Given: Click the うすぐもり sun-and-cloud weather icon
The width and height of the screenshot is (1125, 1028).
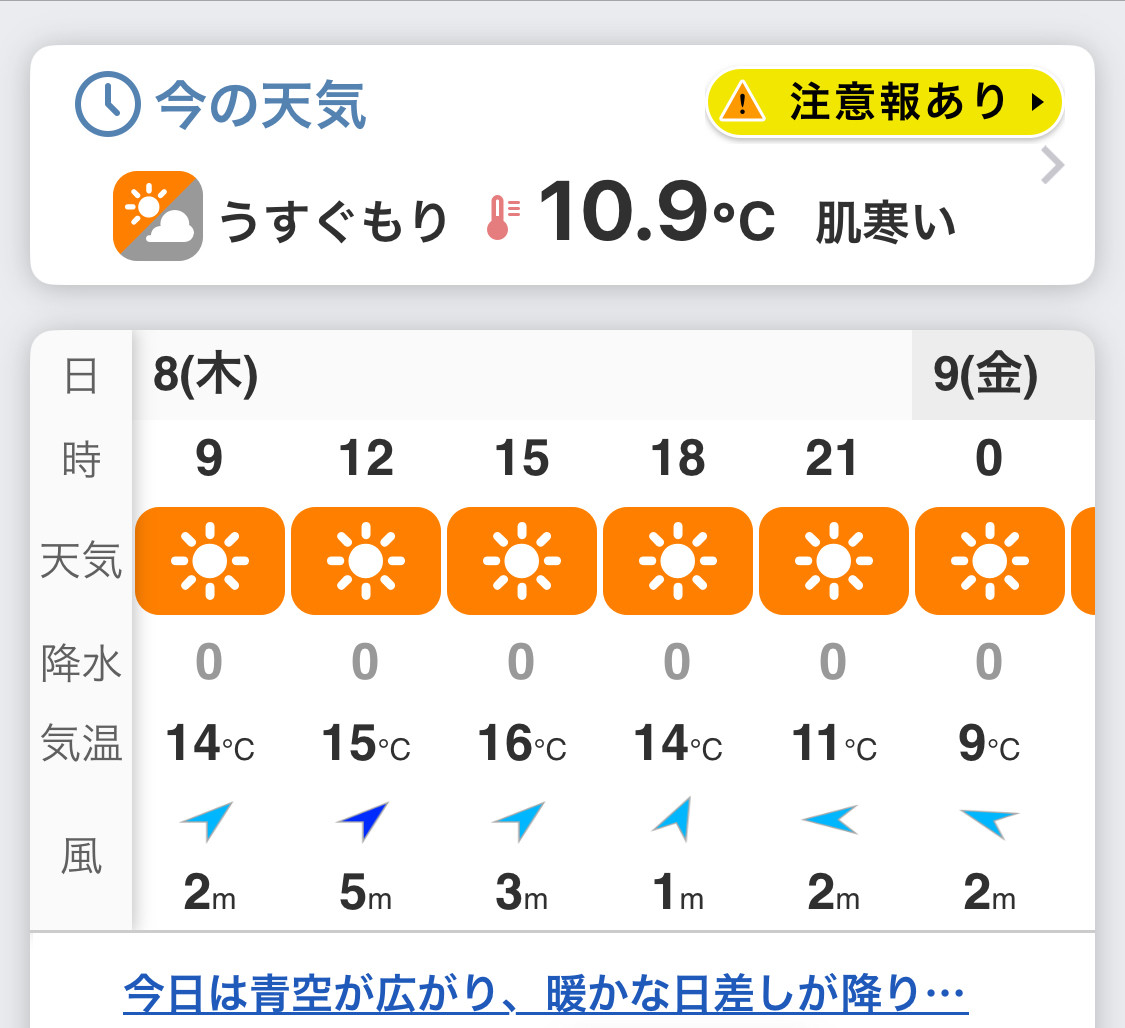Looking at the screenshot, I should [158, 216].
